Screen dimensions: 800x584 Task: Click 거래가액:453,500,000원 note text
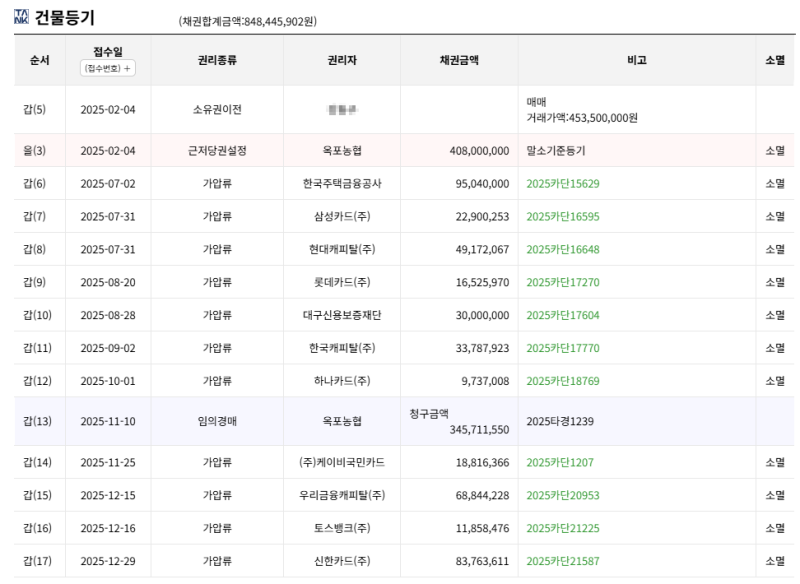tap(582, 118)
